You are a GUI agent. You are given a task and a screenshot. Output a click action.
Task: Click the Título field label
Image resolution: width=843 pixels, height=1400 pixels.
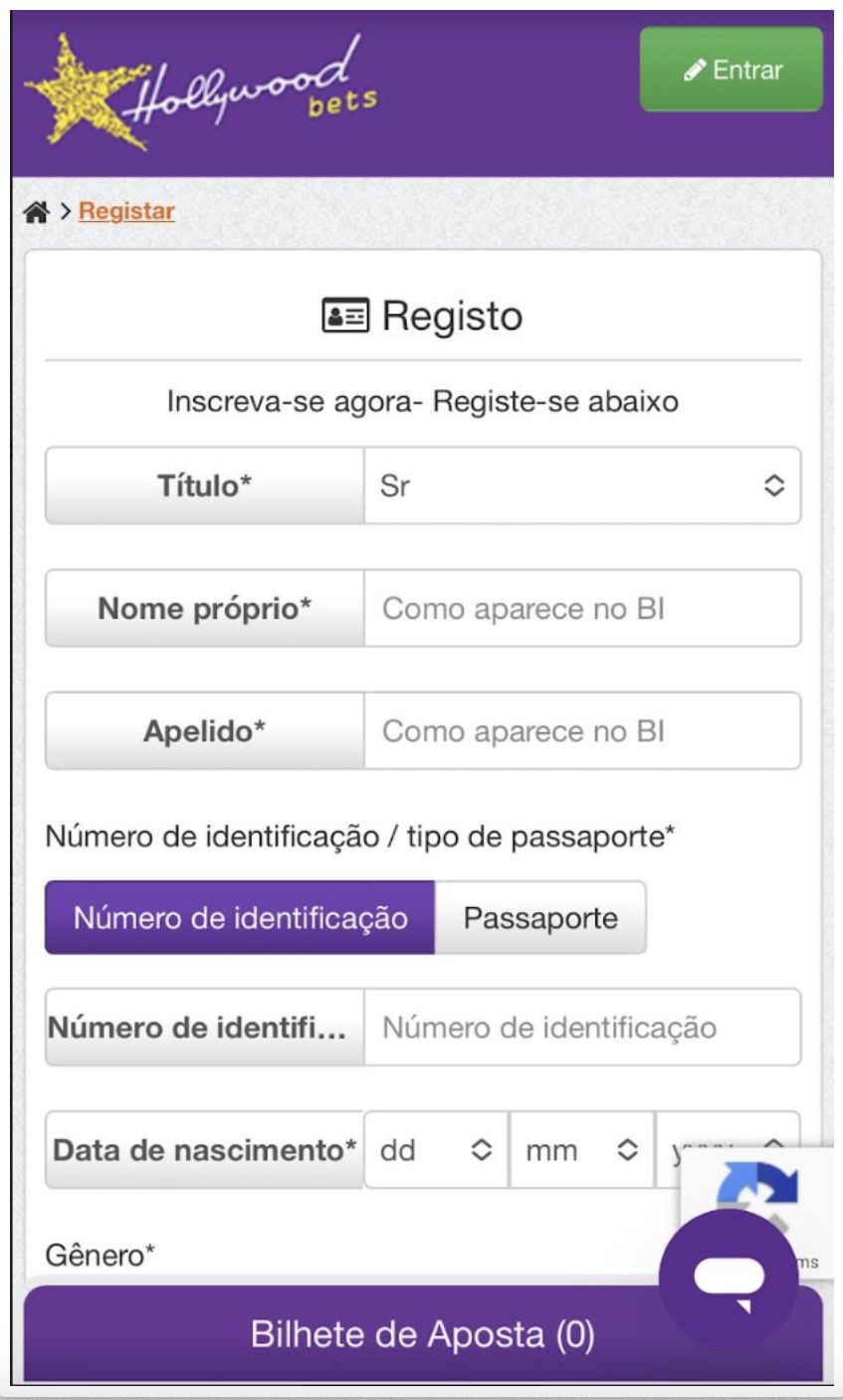pos(204,486)
